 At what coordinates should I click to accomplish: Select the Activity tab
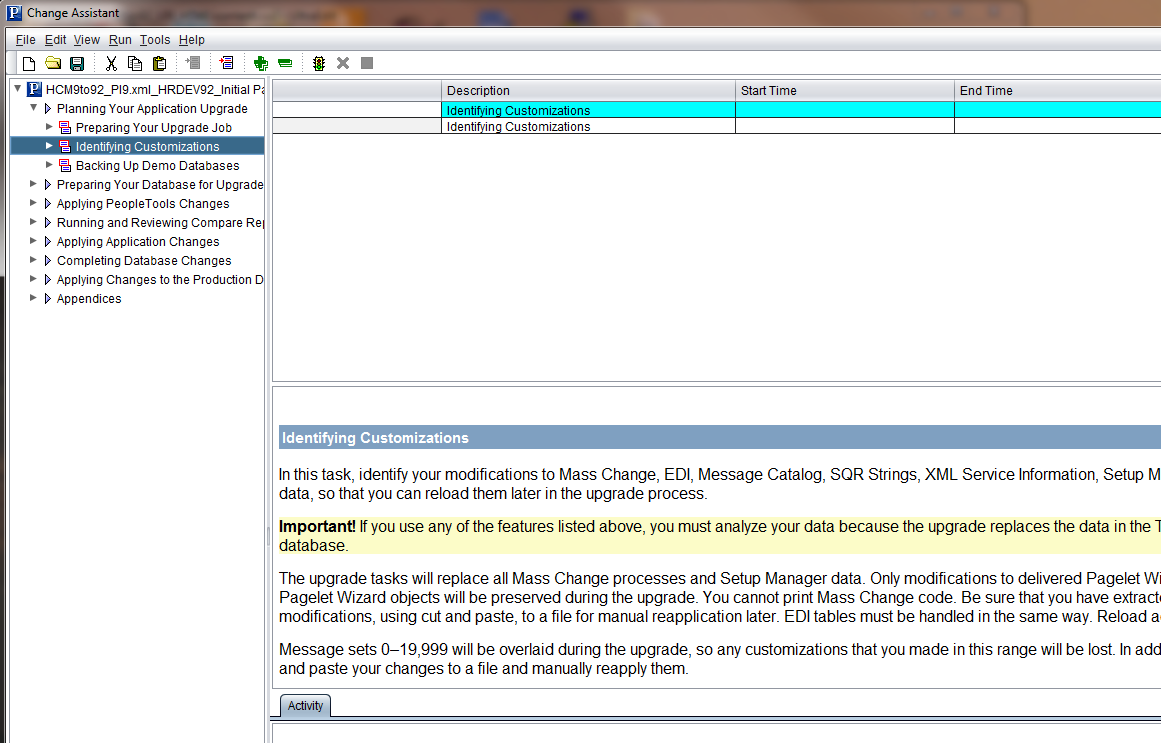tap(305, 706)
